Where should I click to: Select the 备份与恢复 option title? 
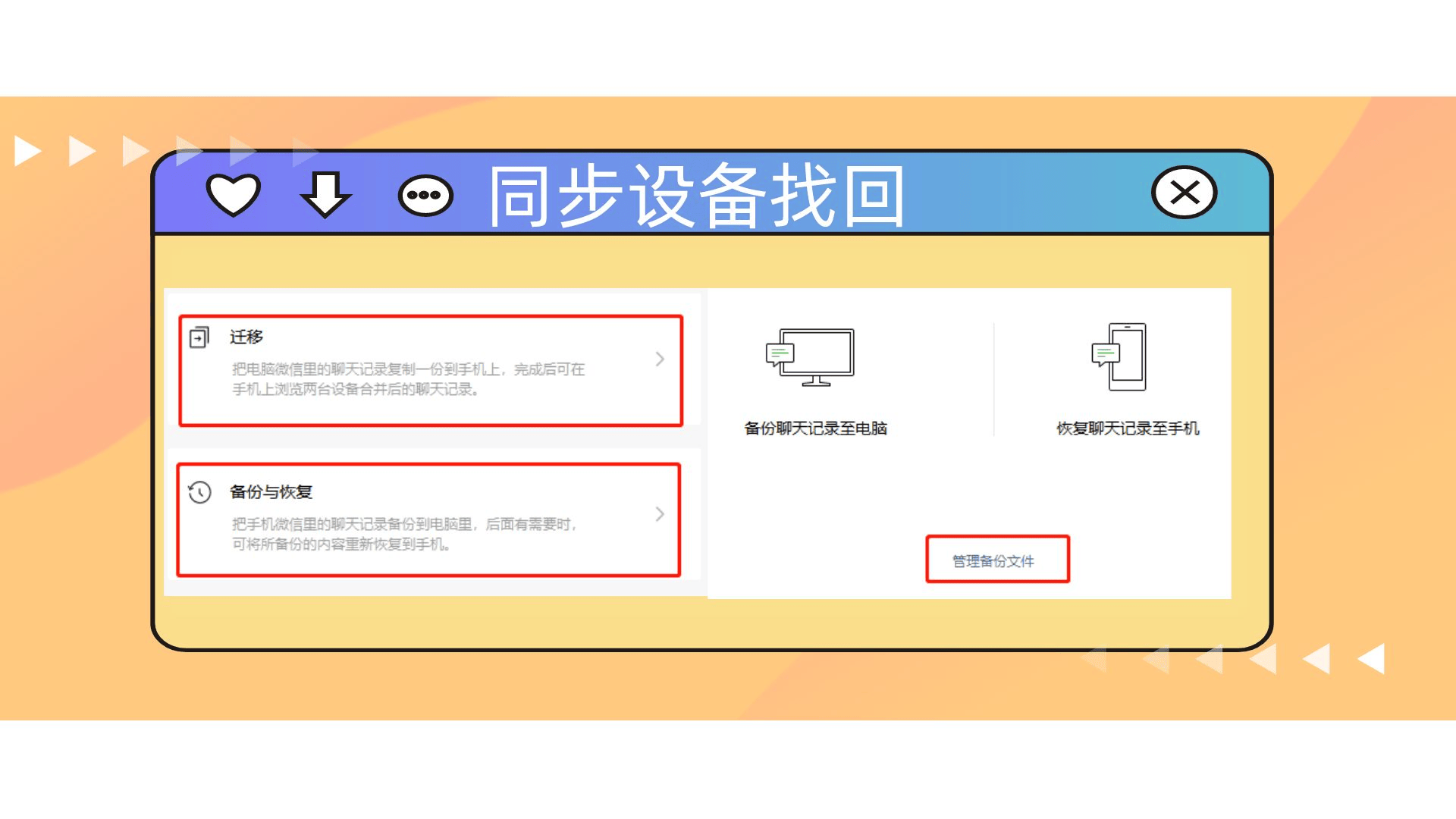click(271, 492)
